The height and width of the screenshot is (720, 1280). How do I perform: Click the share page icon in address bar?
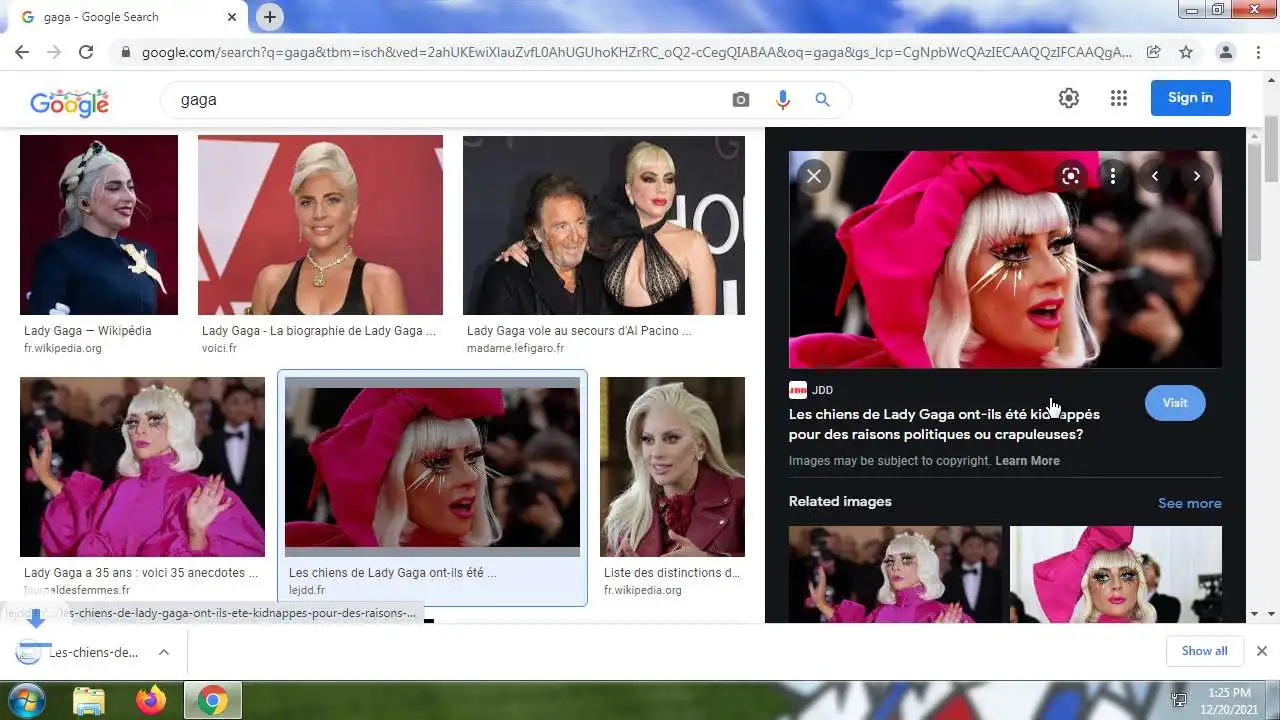(1154, 52)
